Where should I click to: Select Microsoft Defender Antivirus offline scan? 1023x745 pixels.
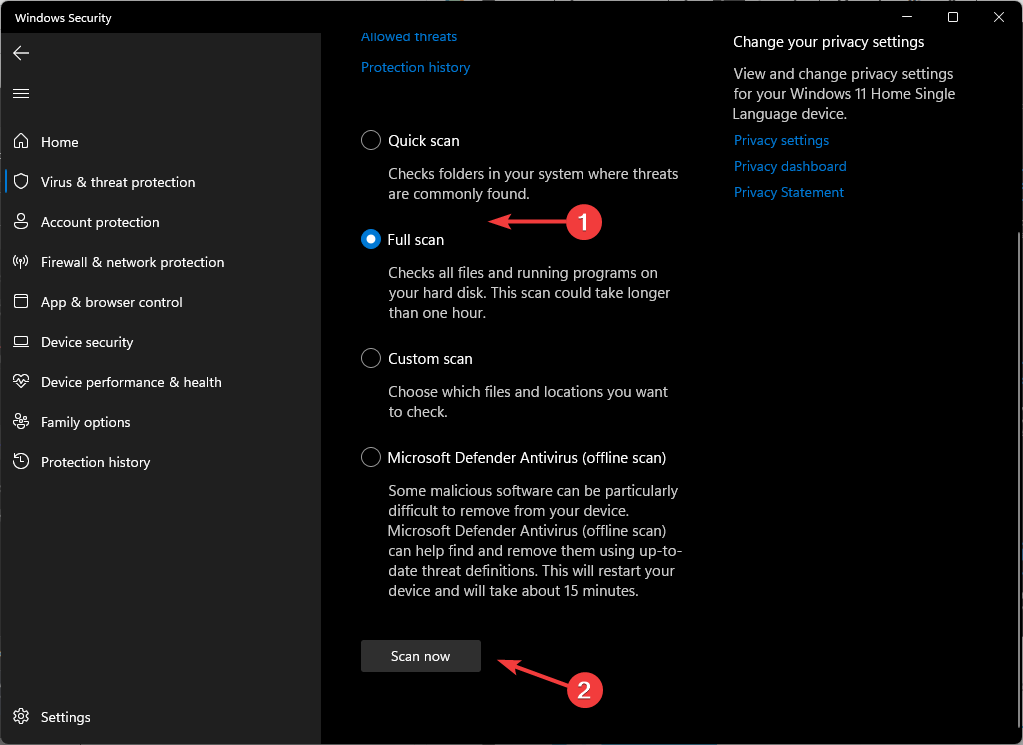[370, 457]
